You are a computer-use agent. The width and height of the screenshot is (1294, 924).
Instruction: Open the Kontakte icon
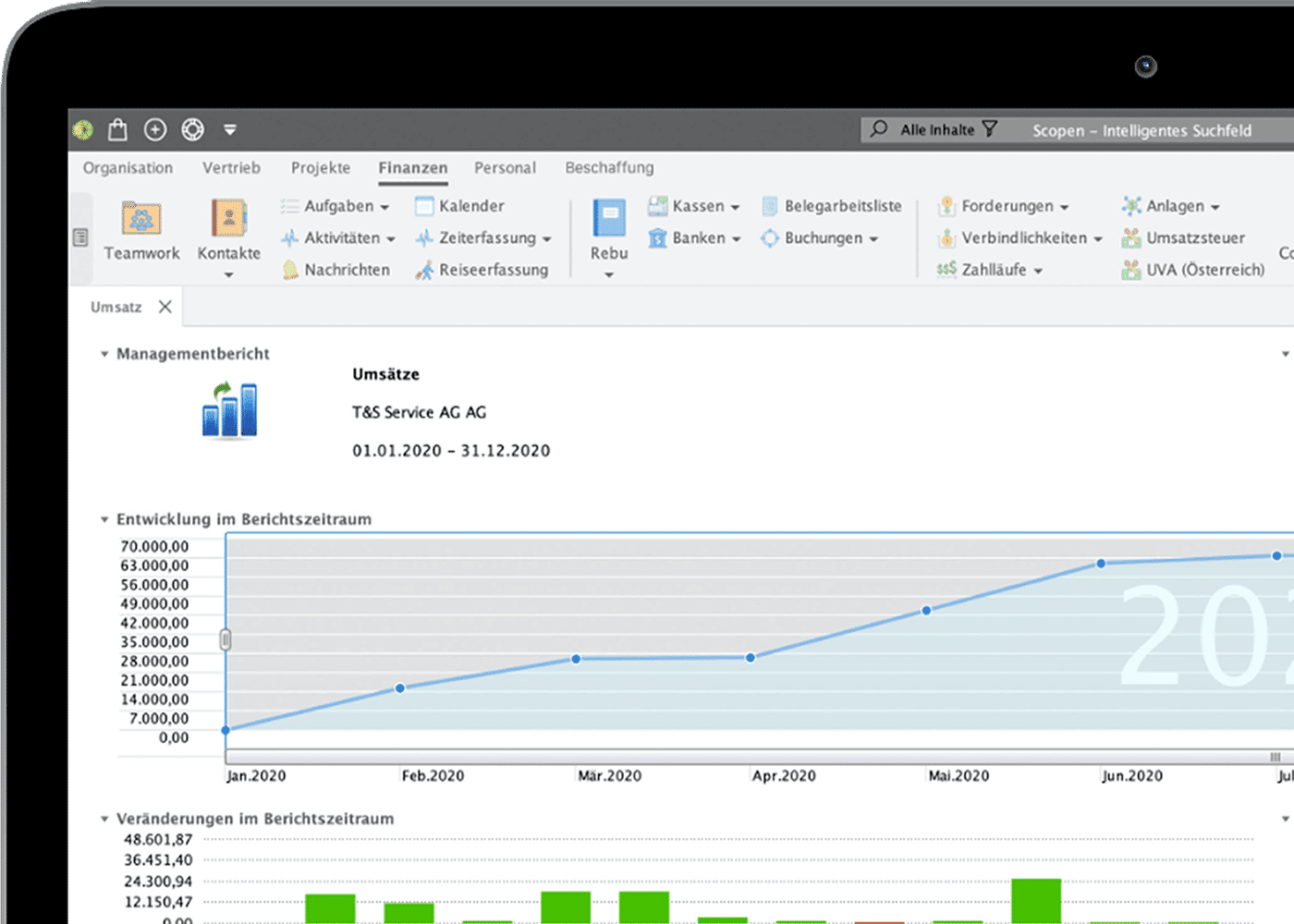[228, 218]
